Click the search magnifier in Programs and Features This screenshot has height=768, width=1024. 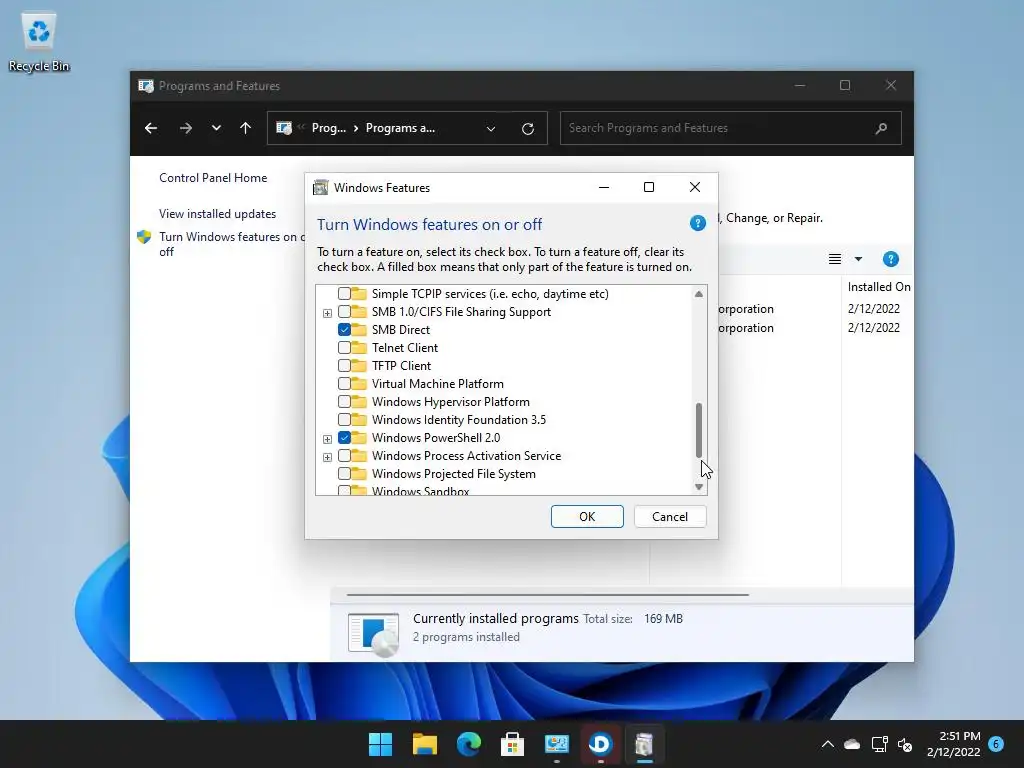pyautogui.click(x=881, y=128)
